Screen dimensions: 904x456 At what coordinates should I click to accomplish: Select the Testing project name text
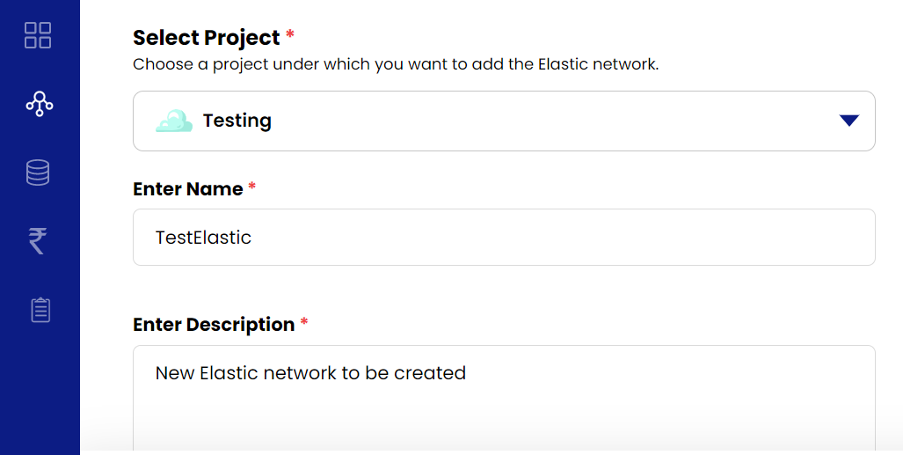(x=237, y=121)
